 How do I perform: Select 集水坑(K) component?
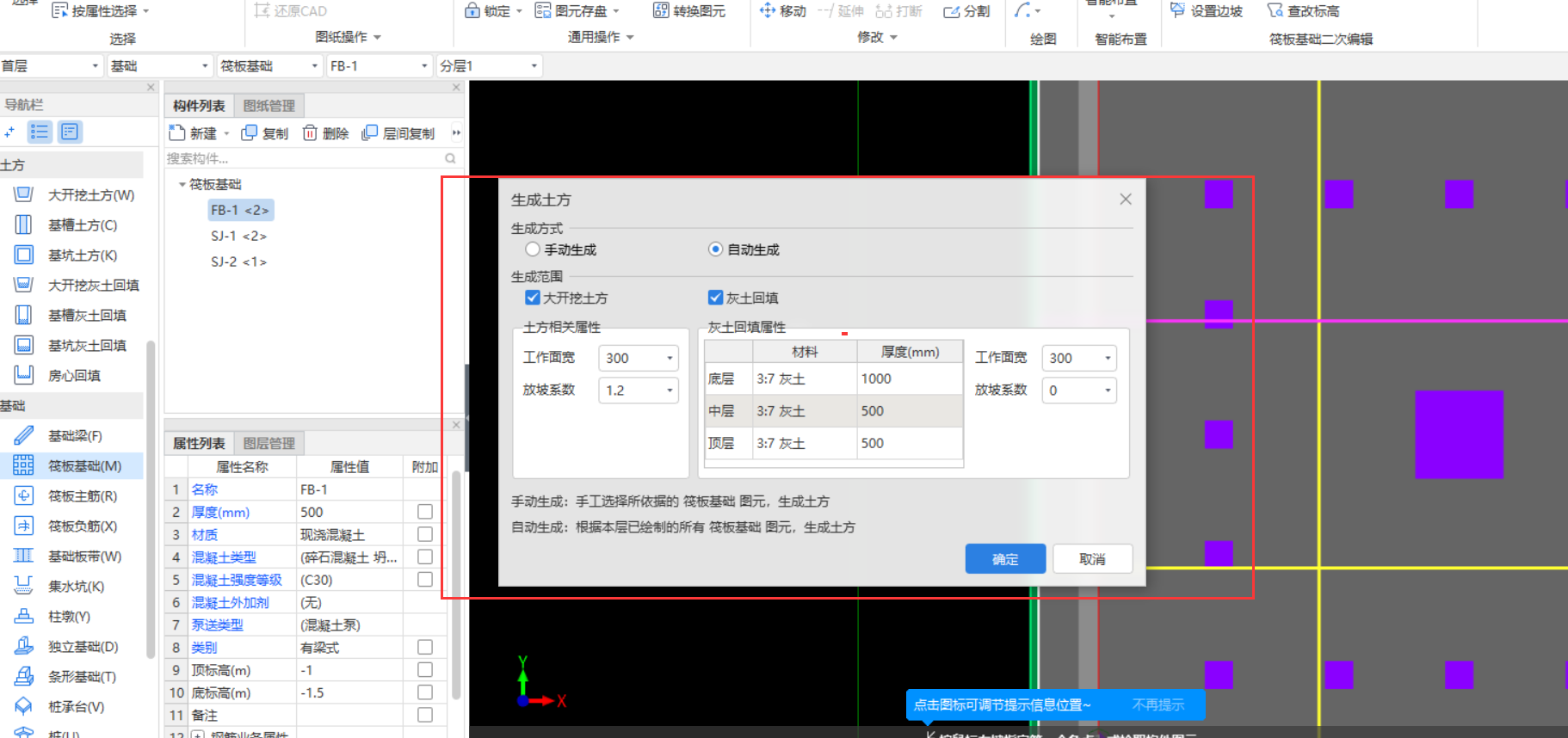(76, 587)
